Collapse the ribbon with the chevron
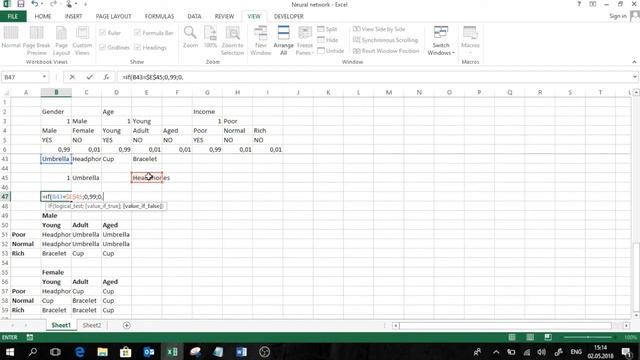640x360 pixels. click(x=634, y=62)
